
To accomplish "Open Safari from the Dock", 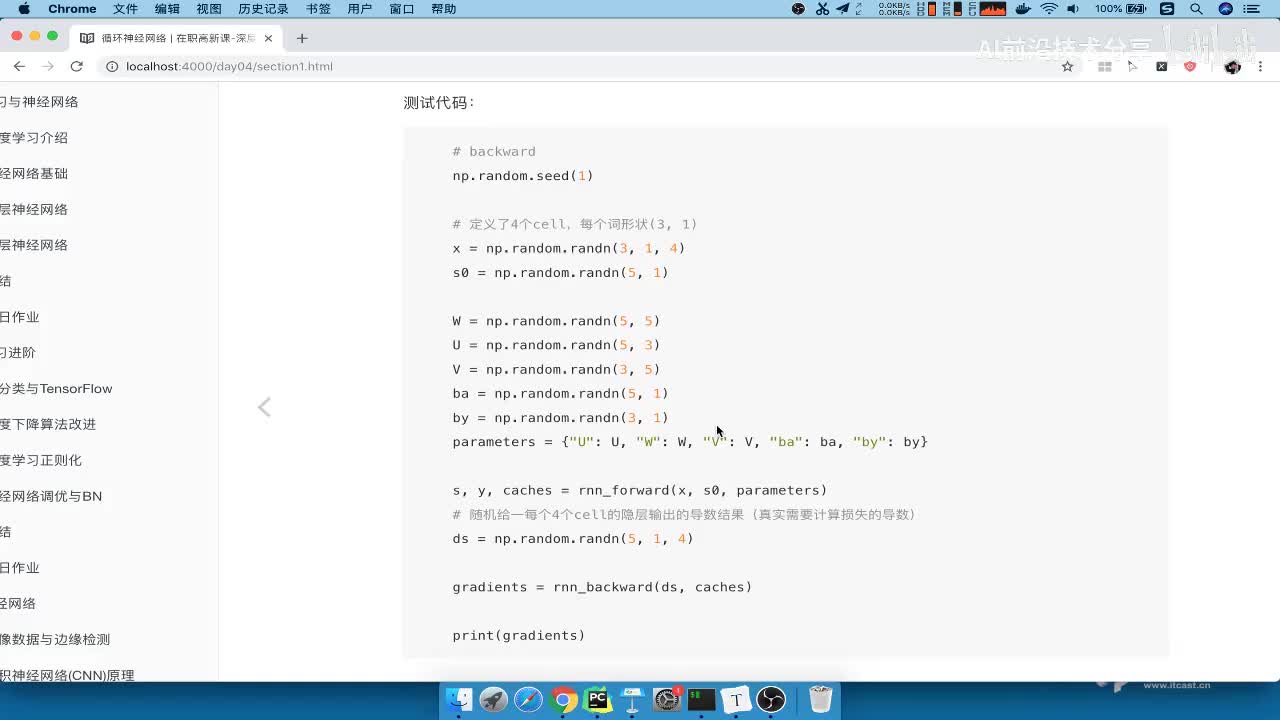I will click(528, 699).
